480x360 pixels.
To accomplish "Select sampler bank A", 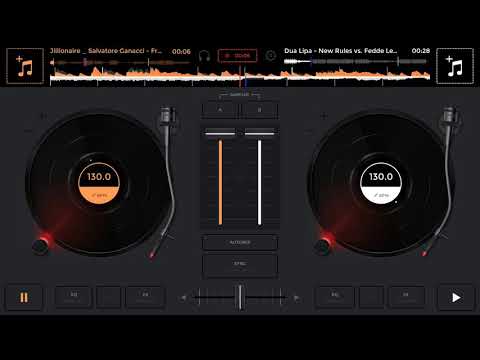I will click(220, 110).
